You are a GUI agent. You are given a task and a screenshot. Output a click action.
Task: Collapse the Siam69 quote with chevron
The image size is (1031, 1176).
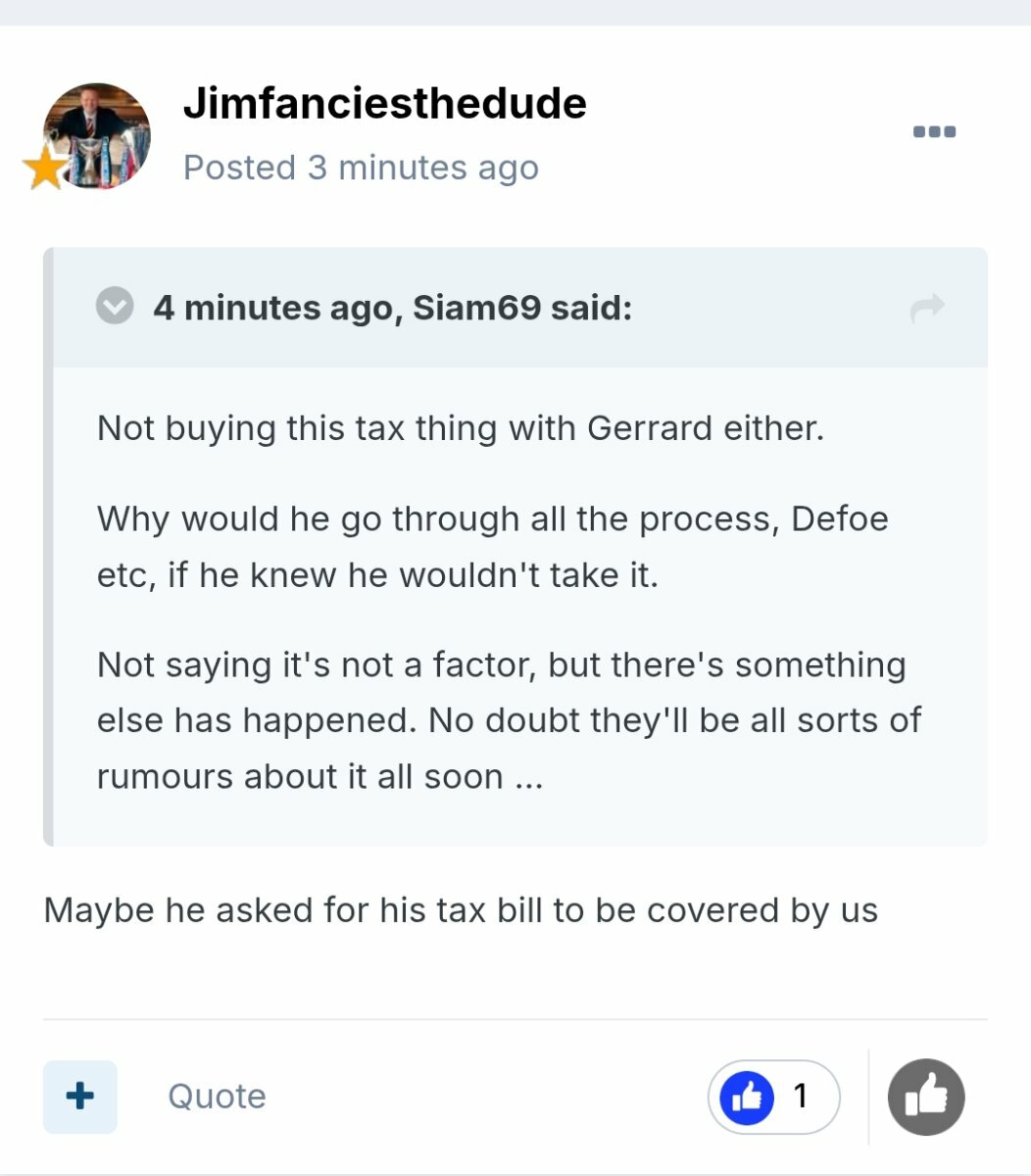115,306
